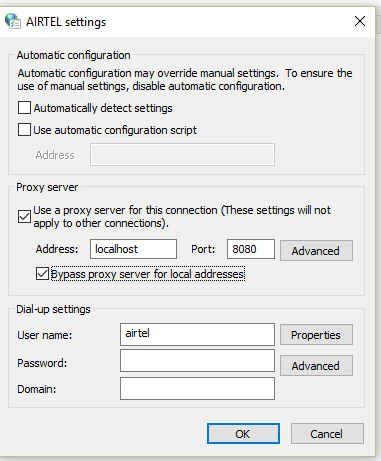This screenshot has width=381, height=461.
Task: Click the Port field showing 8080
Action: (251, 249)
